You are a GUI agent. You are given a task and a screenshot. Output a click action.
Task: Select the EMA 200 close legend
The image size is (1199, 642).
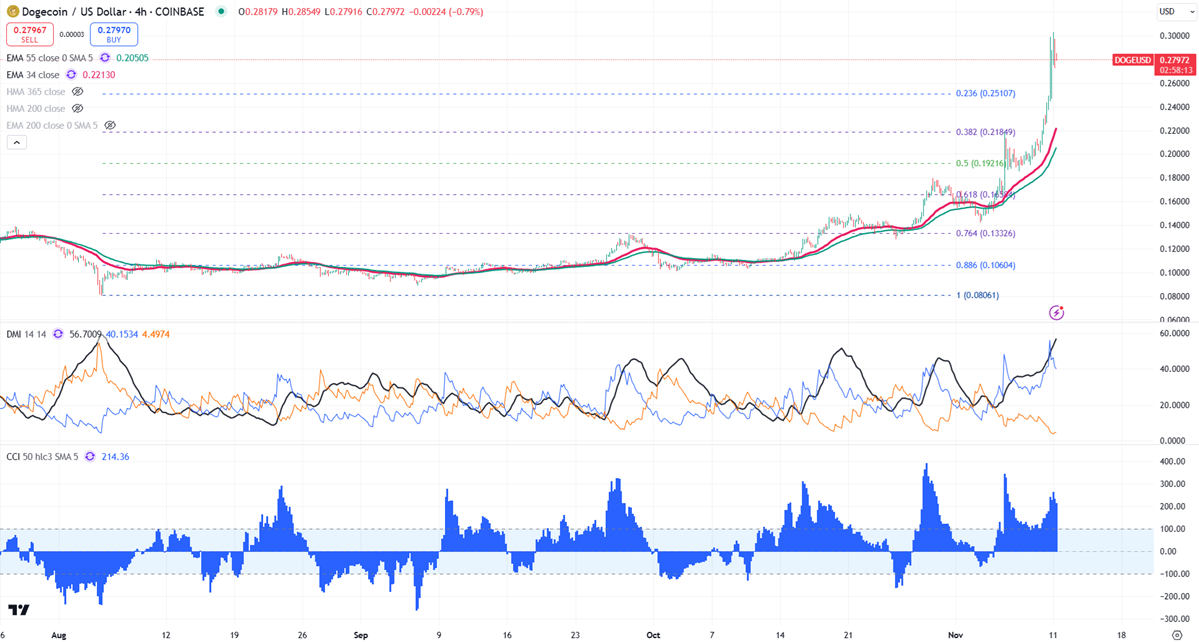(x=52, y=125)
